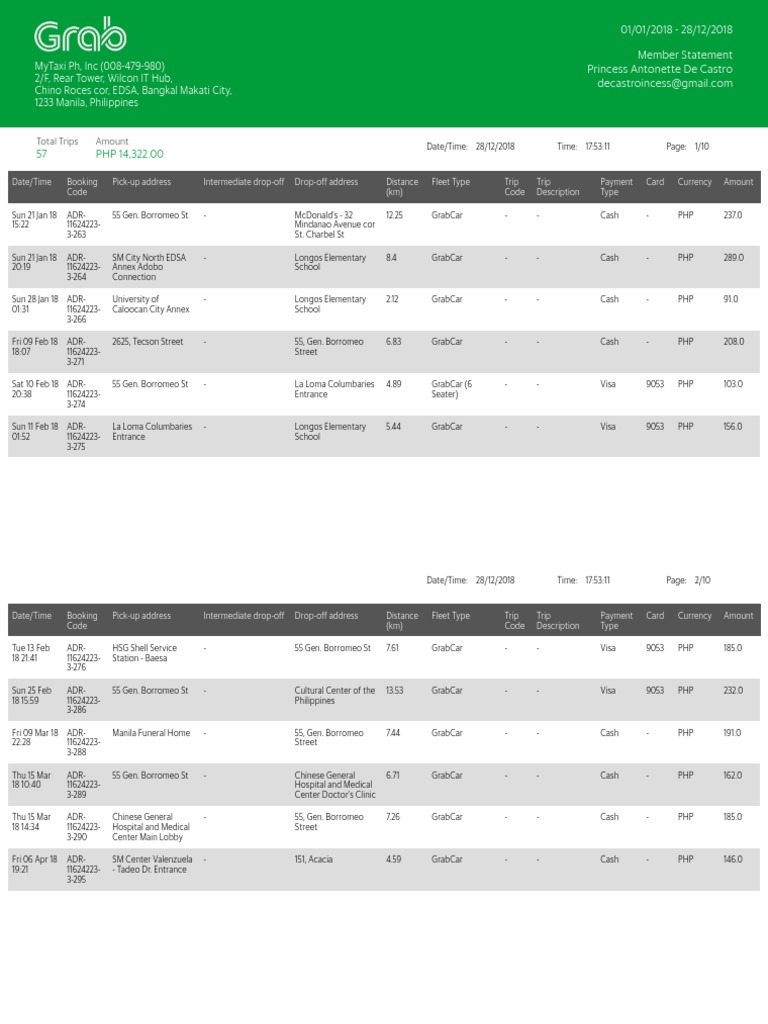Click the Grab logo in the header

pyautogui.click(x=80, y=36)
